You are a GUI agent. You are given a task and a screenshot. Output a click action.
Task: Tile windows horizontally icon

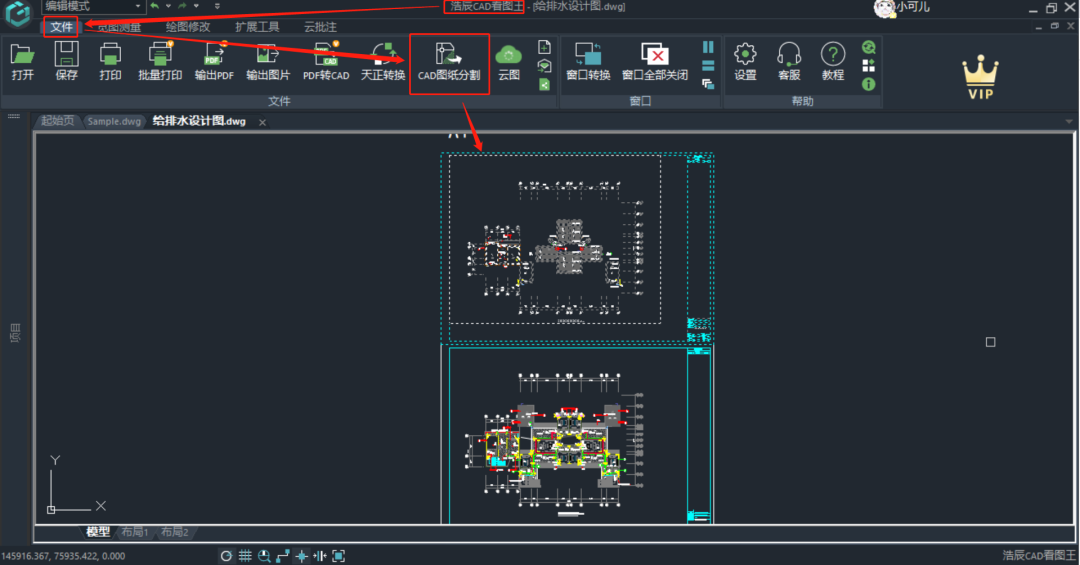tap(708, 65)
